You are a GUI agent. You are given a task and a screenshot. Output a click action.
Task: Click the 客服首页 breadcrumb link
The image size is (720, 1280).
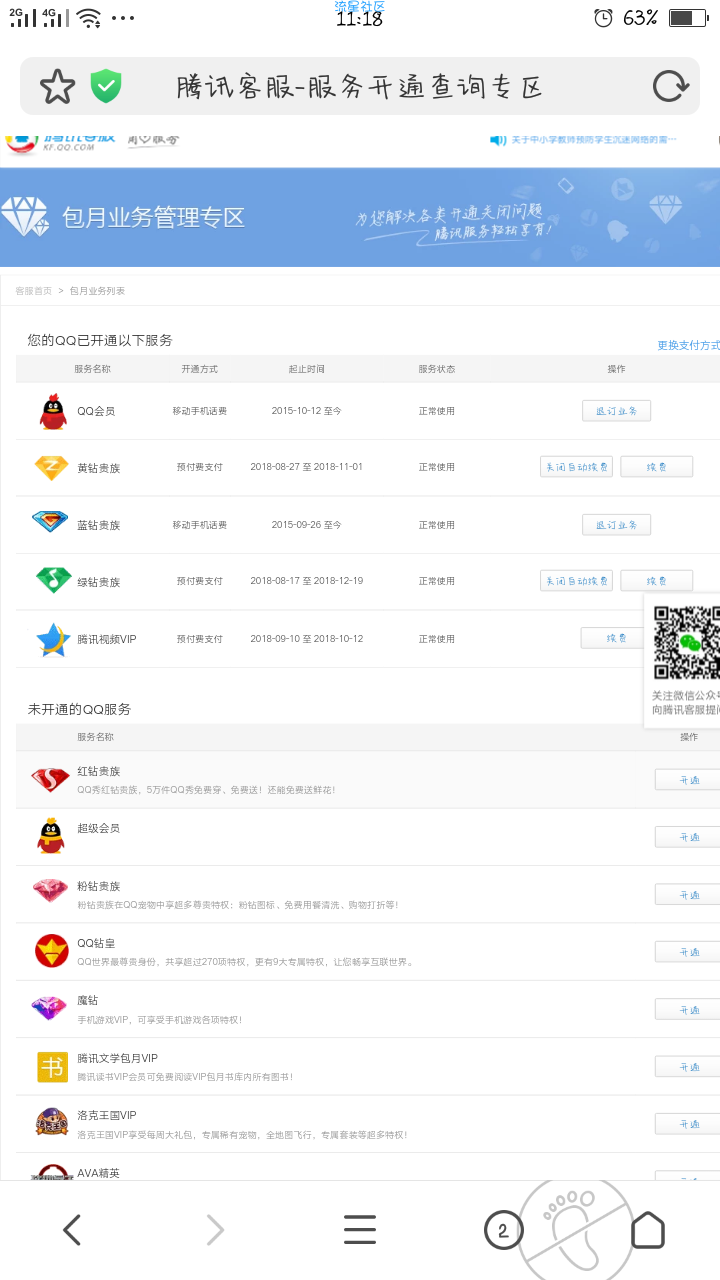pos(33,291)
